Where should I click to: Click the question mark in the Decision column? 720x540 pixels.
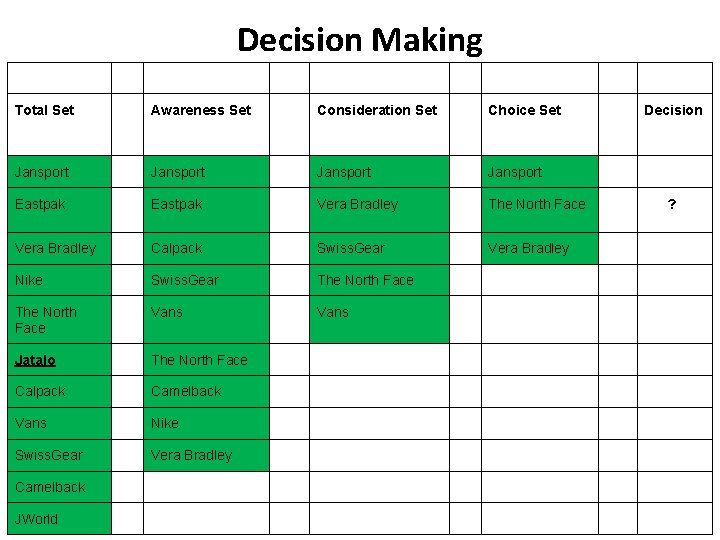pos(672,204)
